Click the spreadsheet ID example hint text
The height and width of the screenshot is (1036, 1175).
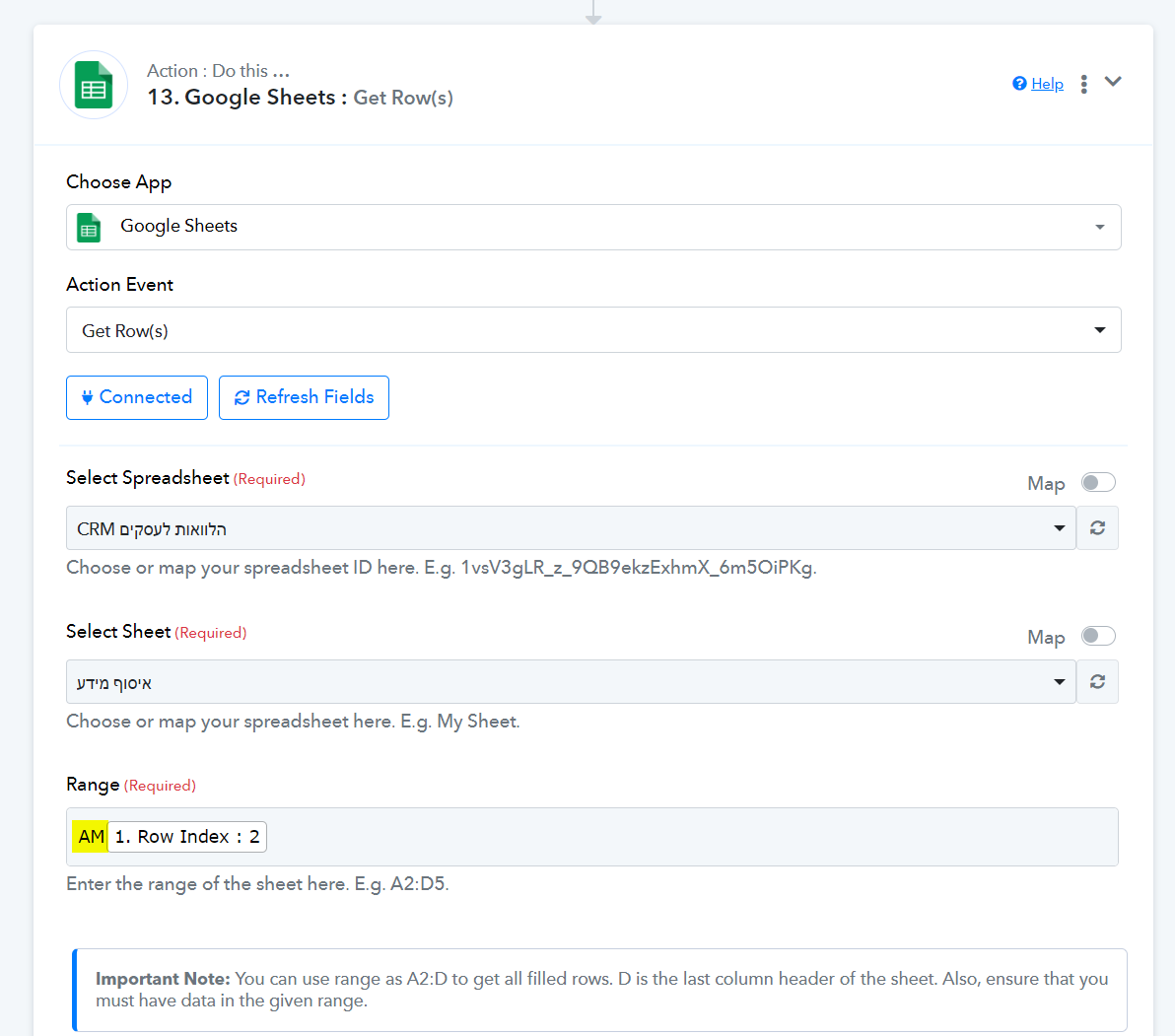(x=442, y=568)
